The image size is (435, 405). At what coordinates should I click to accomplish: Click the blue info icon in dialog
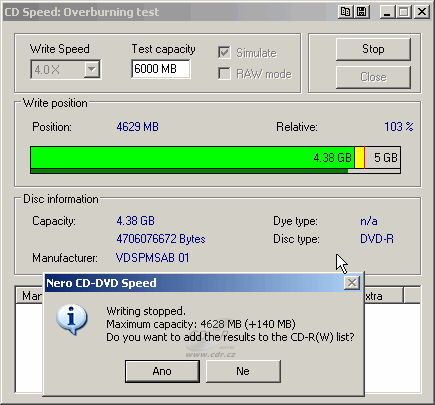point(72,319)
